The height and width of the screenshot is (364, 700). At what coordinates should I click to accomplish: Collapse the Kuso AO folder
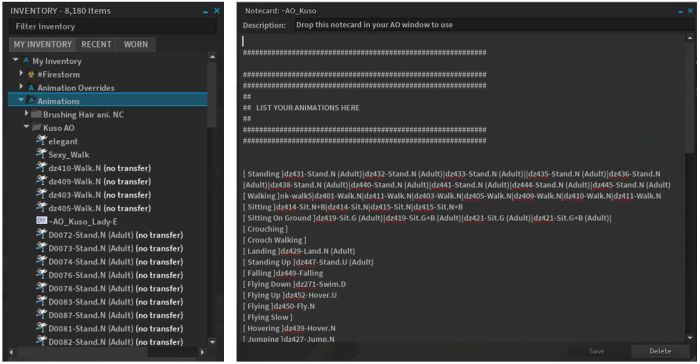pos(26,126)
